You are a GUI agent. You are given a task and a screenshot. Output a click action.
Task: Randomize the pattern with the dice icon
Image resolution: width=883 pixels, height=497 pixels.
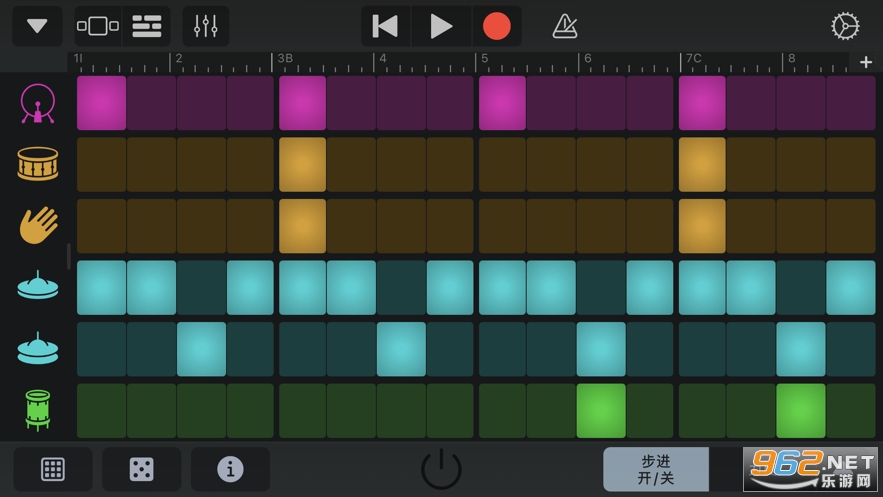pos(142,469)
